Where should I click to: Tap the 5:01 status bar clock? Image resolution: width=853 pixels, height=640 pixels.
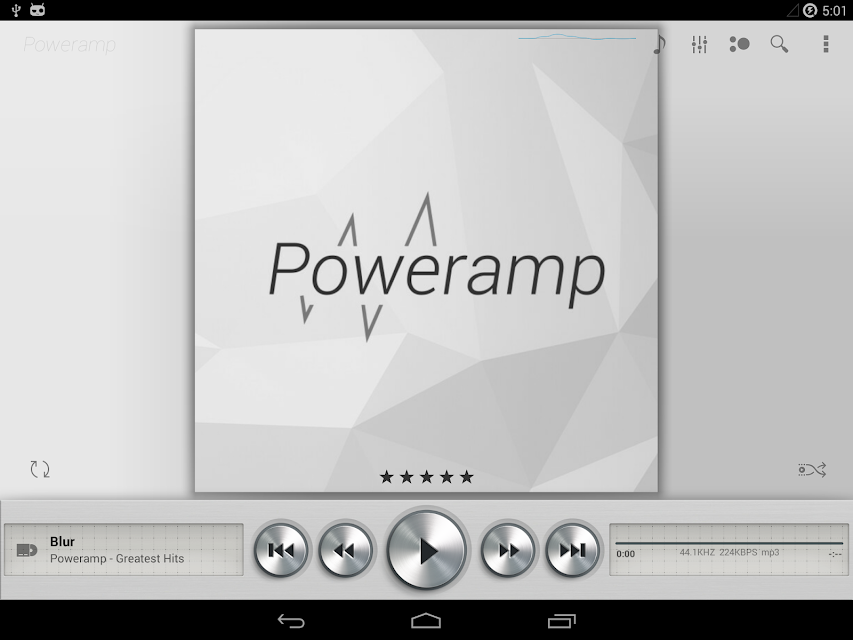835,11
